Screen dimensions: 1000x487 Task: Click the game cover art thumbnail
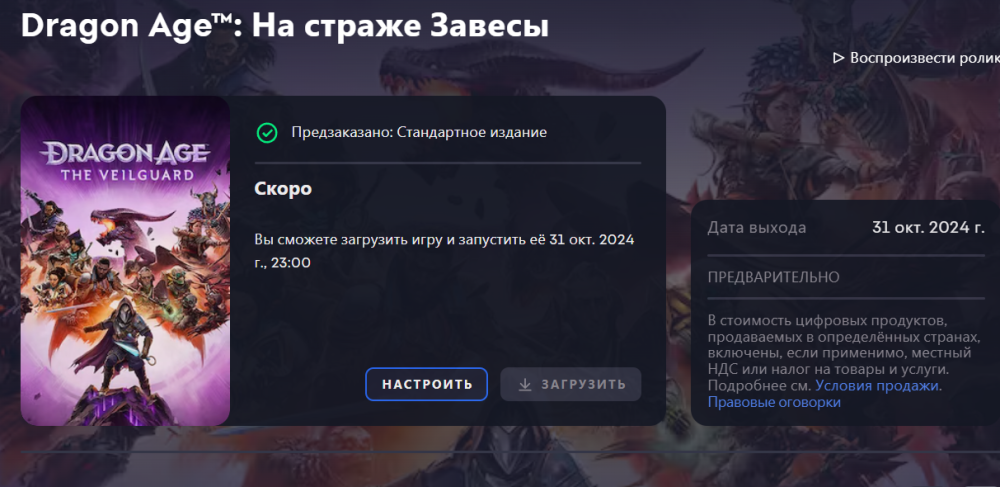[x=125, y=261]
